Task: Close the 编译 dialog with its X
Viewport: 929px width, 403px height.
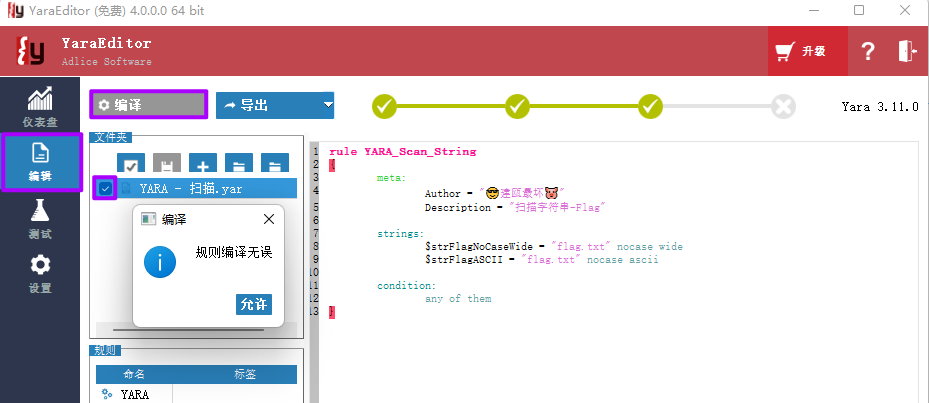Action: click(268, 219)
